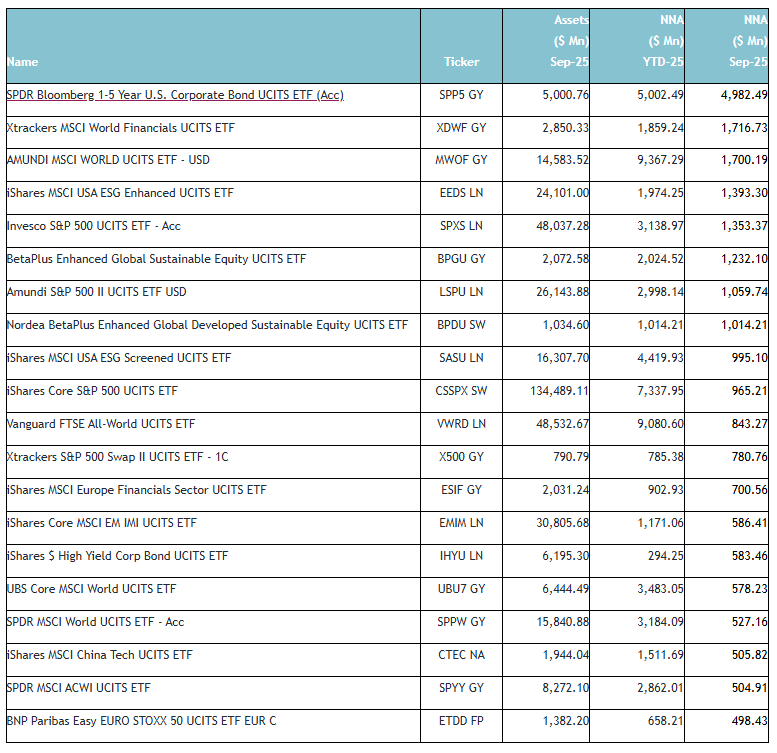
Task: Select the Assets Sep-25 column header
Action: click(571, 41)
